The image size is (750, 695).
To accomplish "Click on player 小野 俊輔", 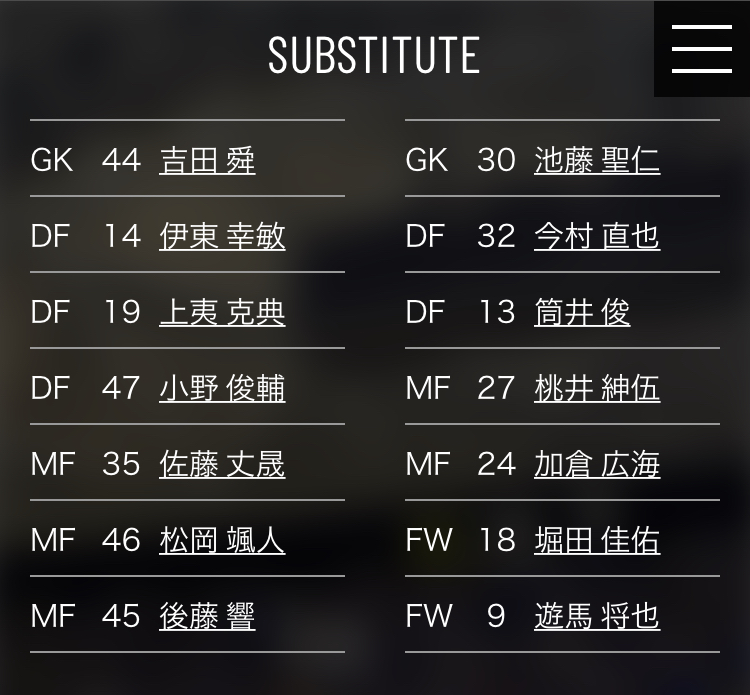I will pyautogui.click(x=222, y=388).
